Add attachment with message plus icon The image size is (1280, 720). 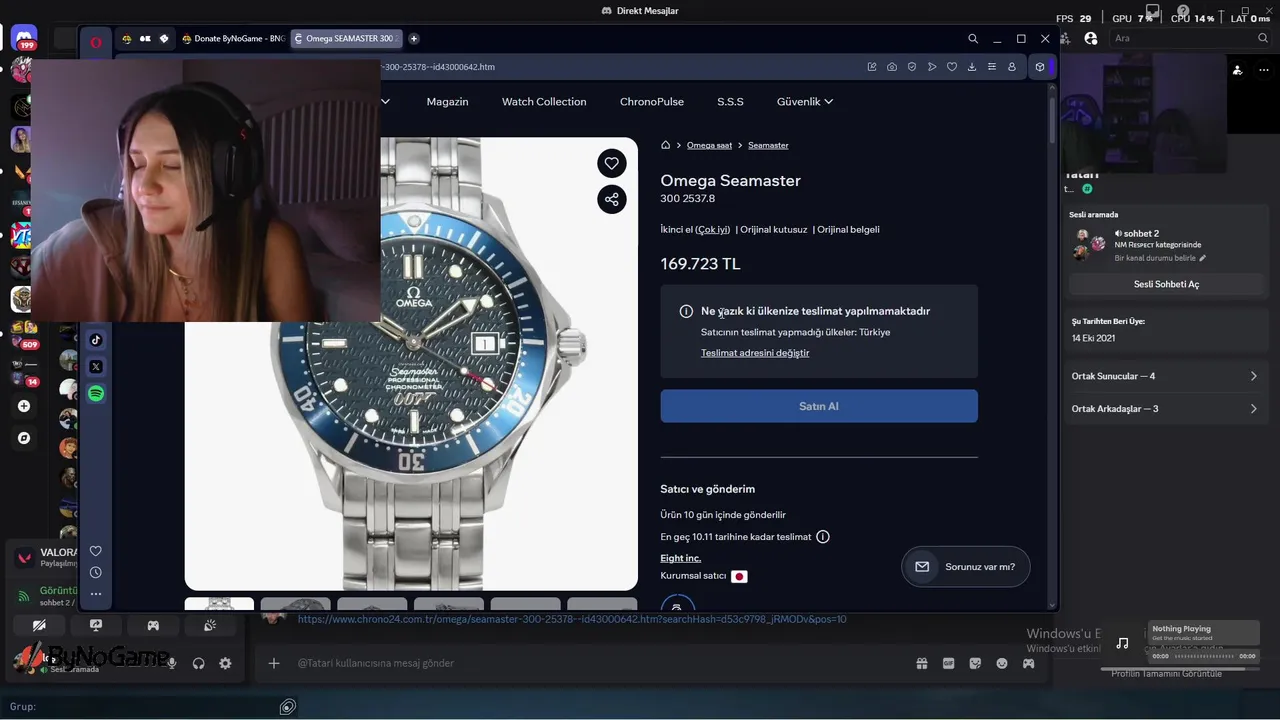(273, 663)
